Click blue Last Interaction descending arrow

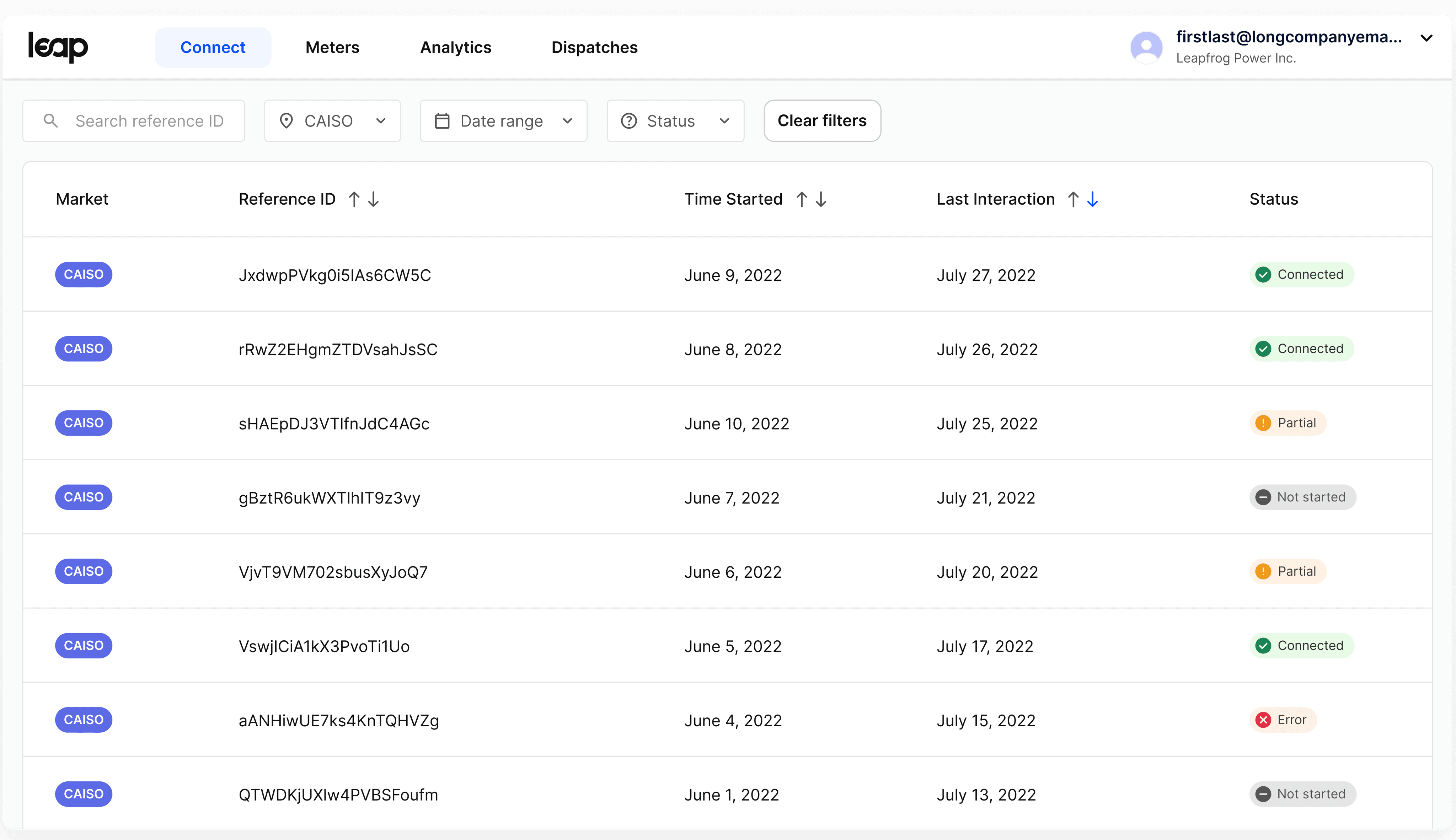1092,199
